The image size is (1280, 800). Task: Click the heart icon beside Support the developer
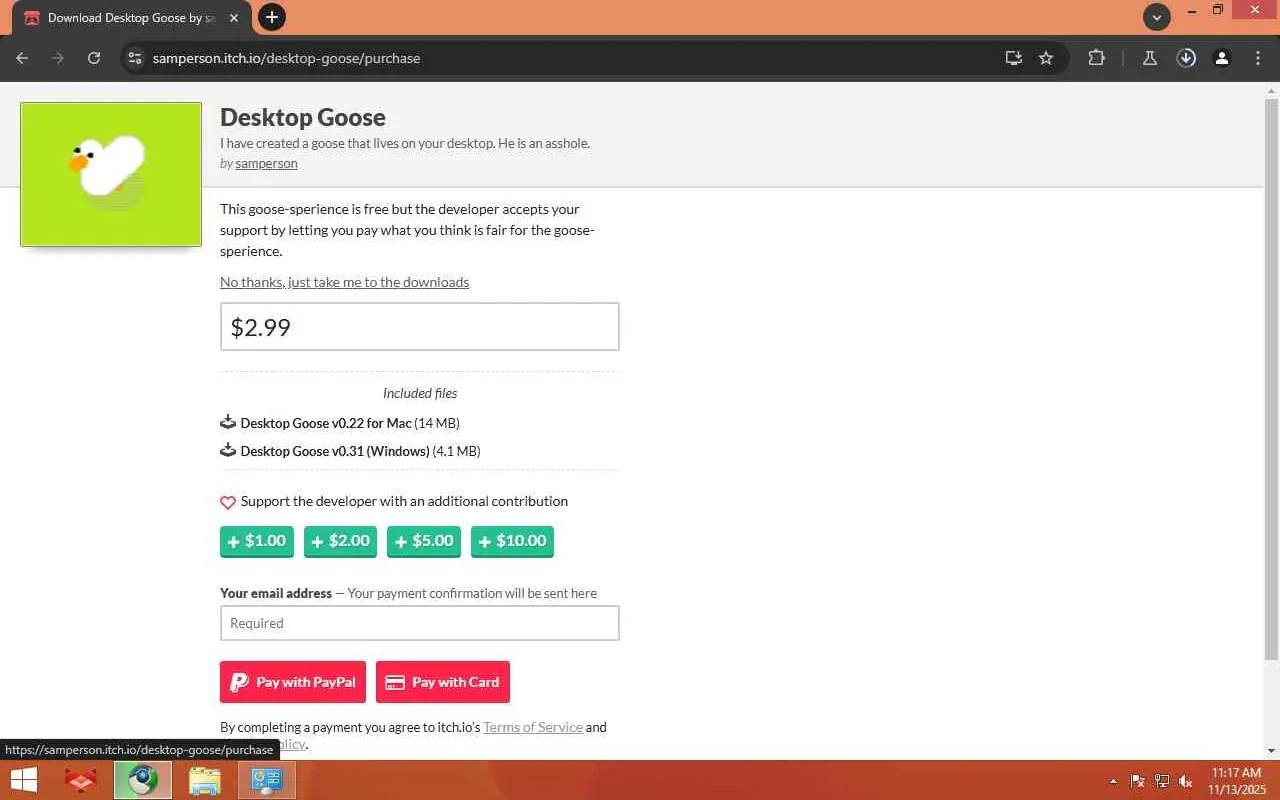coord(228,502)
